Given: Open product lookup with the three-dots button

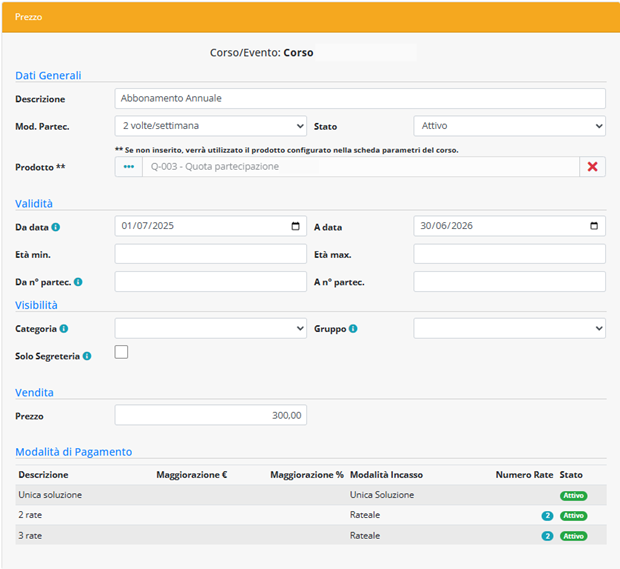Looking at the screenshot, I should [x=128, y=167].
